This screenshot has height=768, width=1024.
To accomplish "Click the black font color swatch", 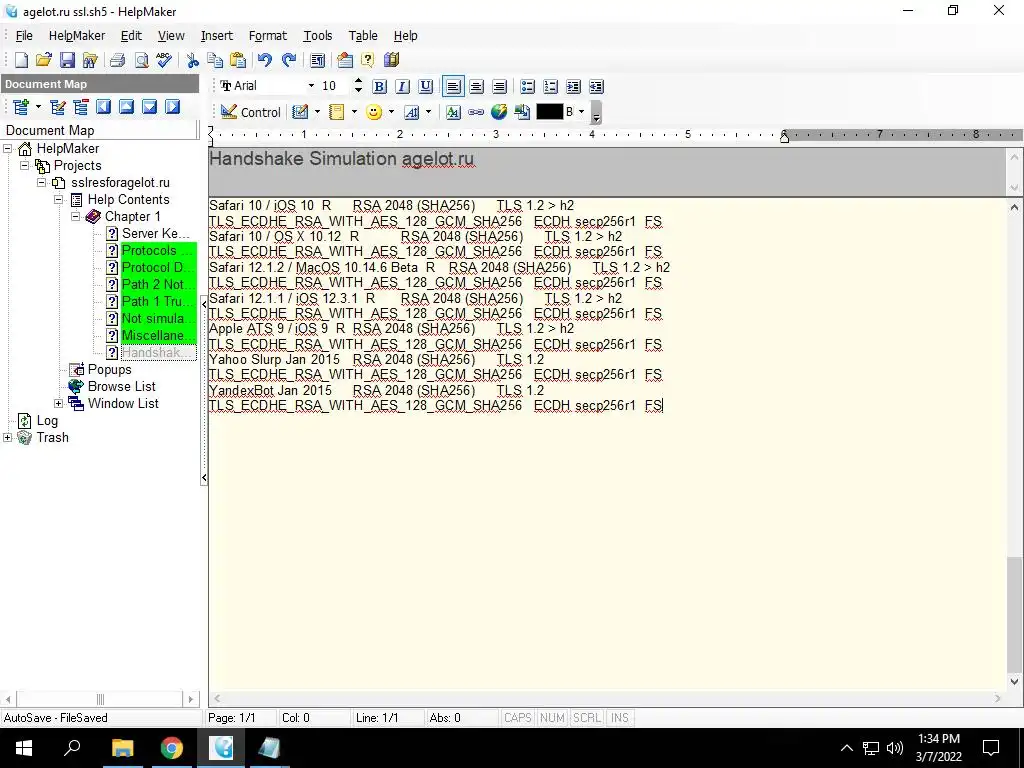I will pyautogui.click(x=549, y=112).
